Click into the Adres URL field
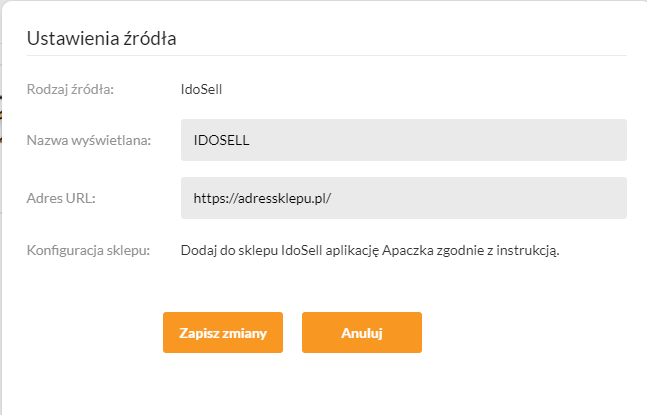Screen dimensions: 651x415 403,198
